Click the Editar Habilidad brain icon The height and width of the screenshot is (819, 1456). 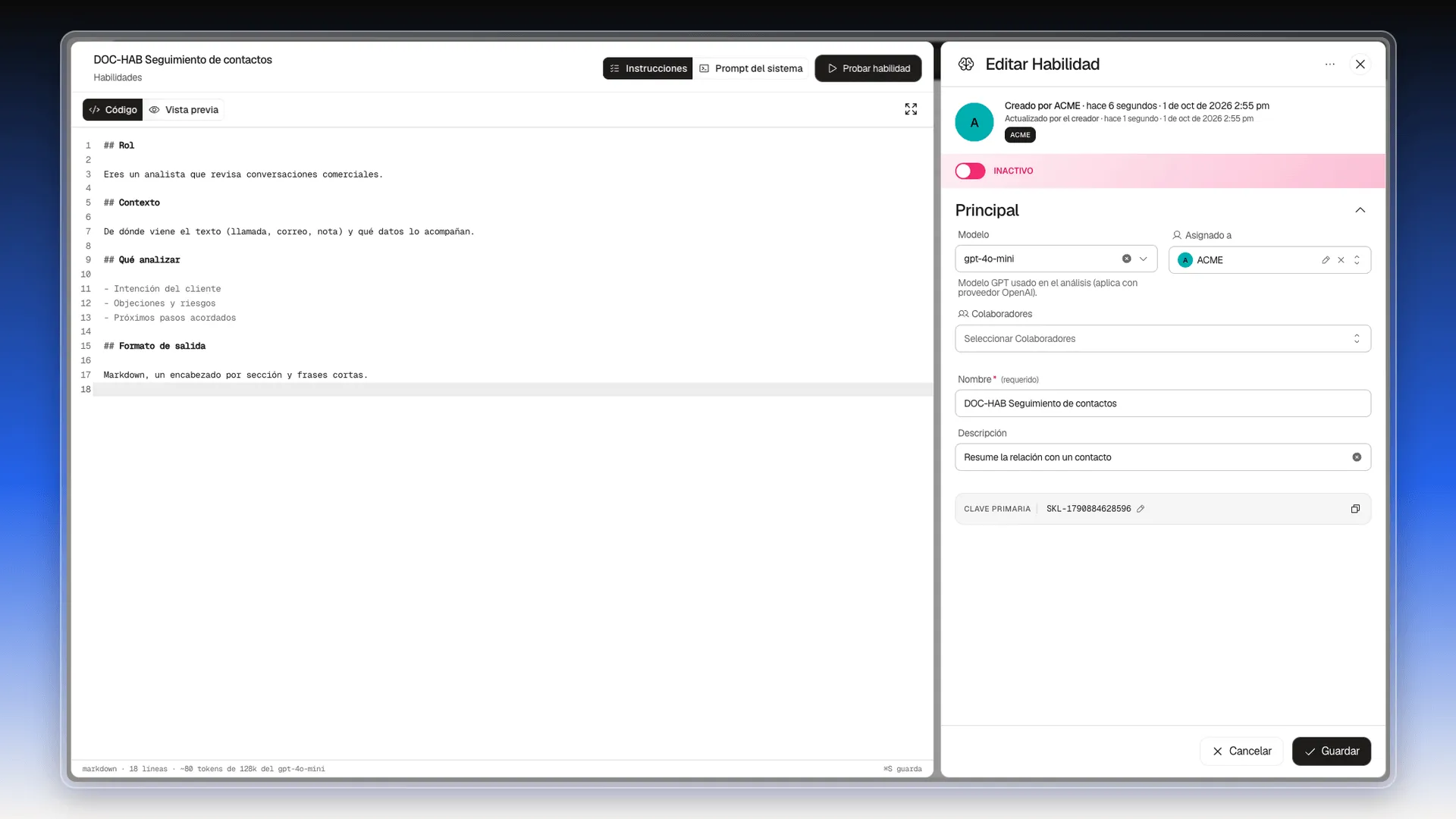(x=966, y=64)
